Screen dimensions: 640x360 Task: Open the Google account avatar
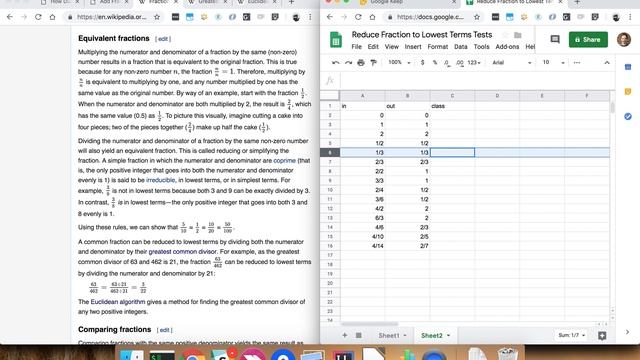click(x=624, y=40)
